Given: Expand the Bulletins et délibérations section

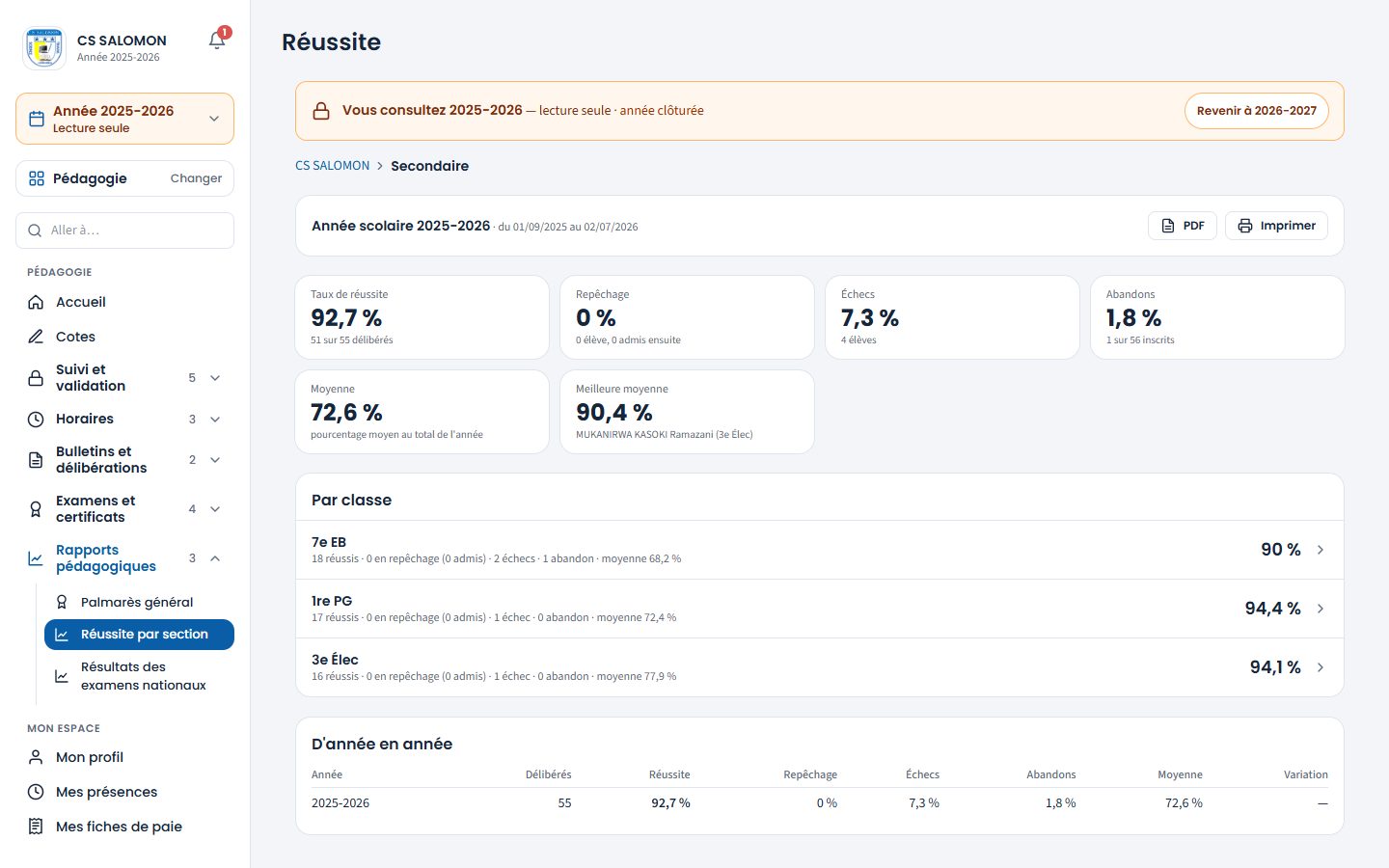Looking at the screenshot, I should pos(124,460).
